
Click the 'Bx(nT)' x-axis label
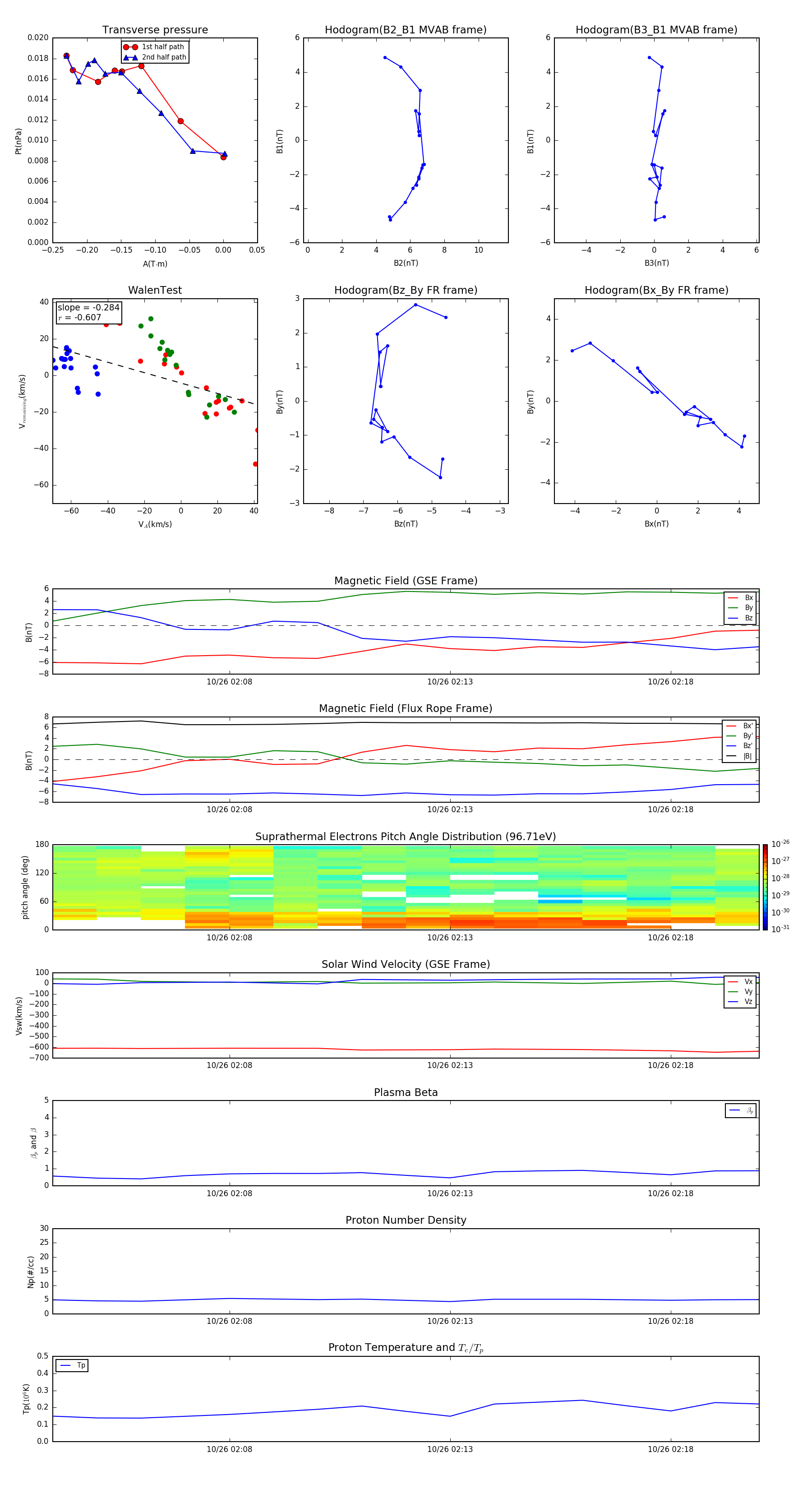coord(656,524)
